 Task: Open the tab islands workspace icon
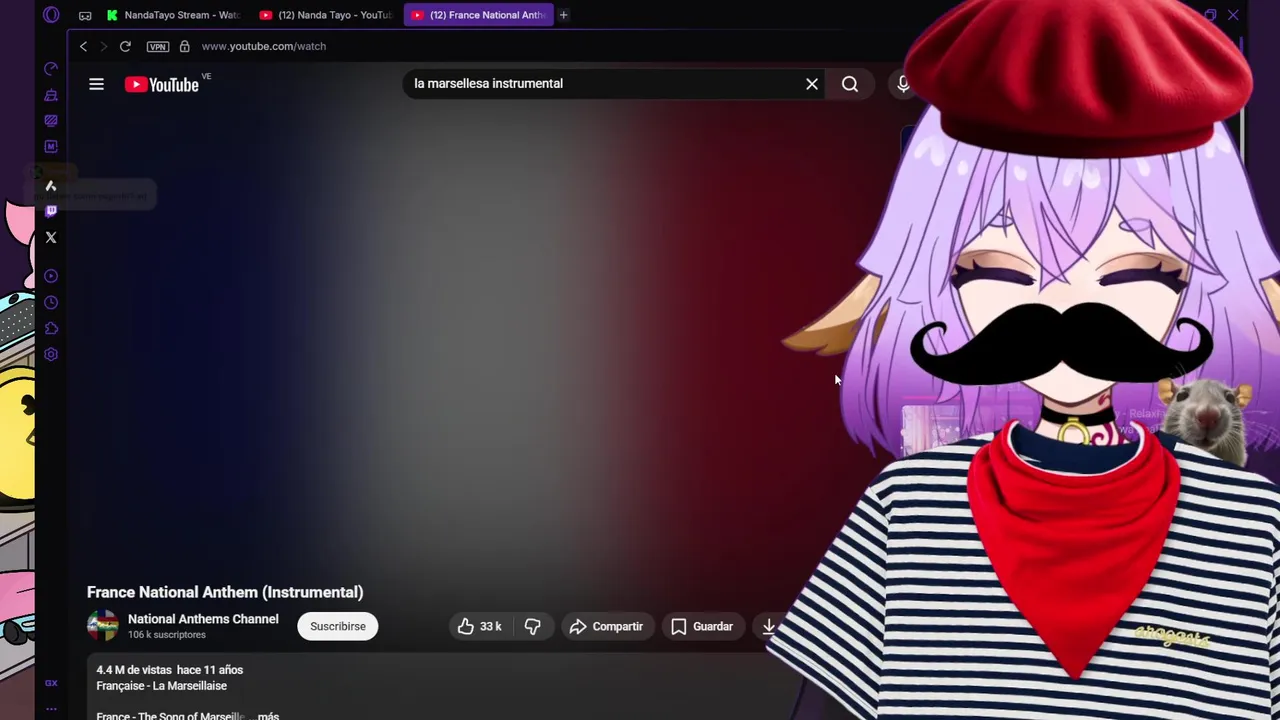click(85, 15)
